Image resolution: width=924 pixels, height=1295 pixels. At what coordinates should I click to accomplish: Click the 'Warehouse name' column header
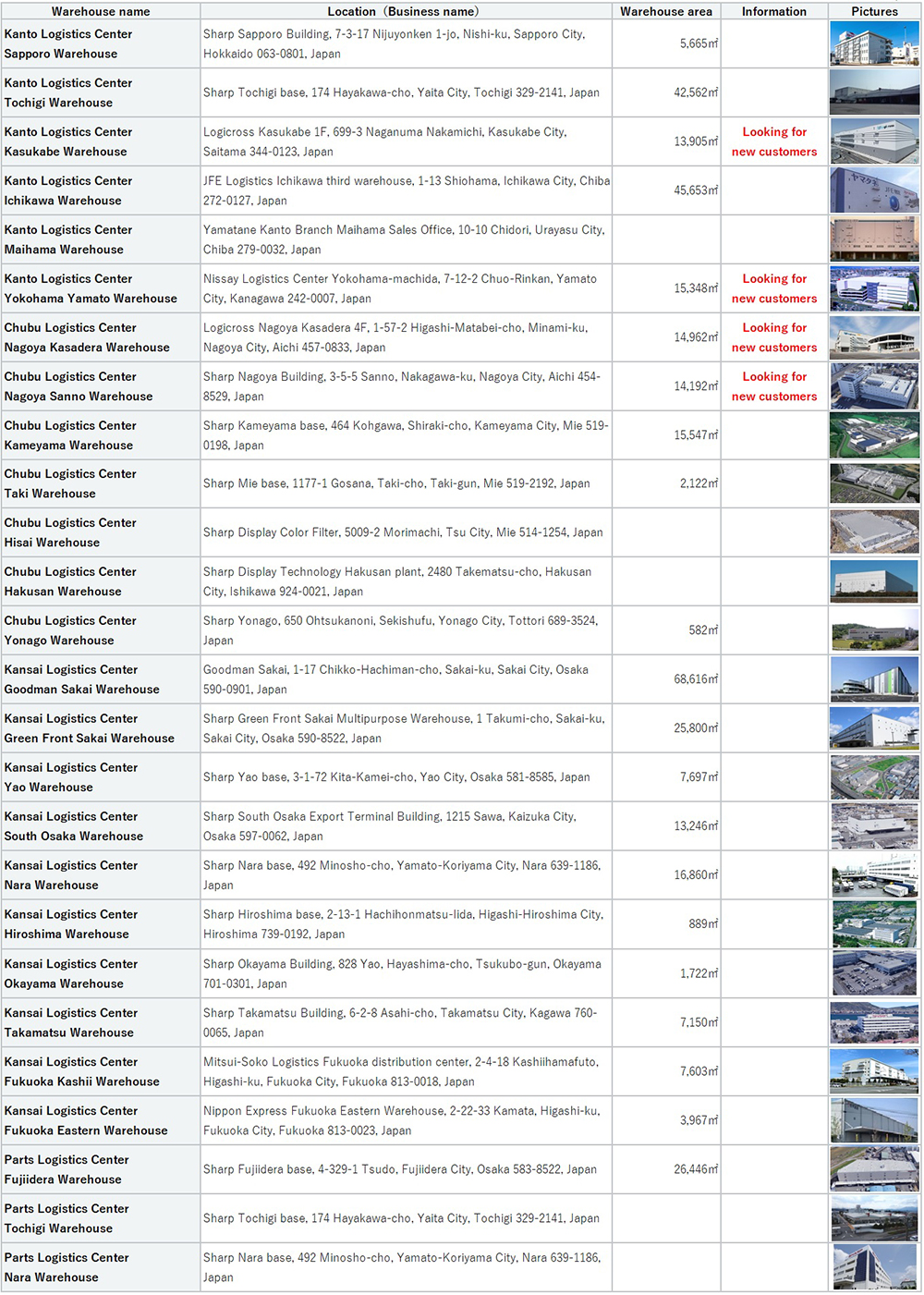pos(101,11)
